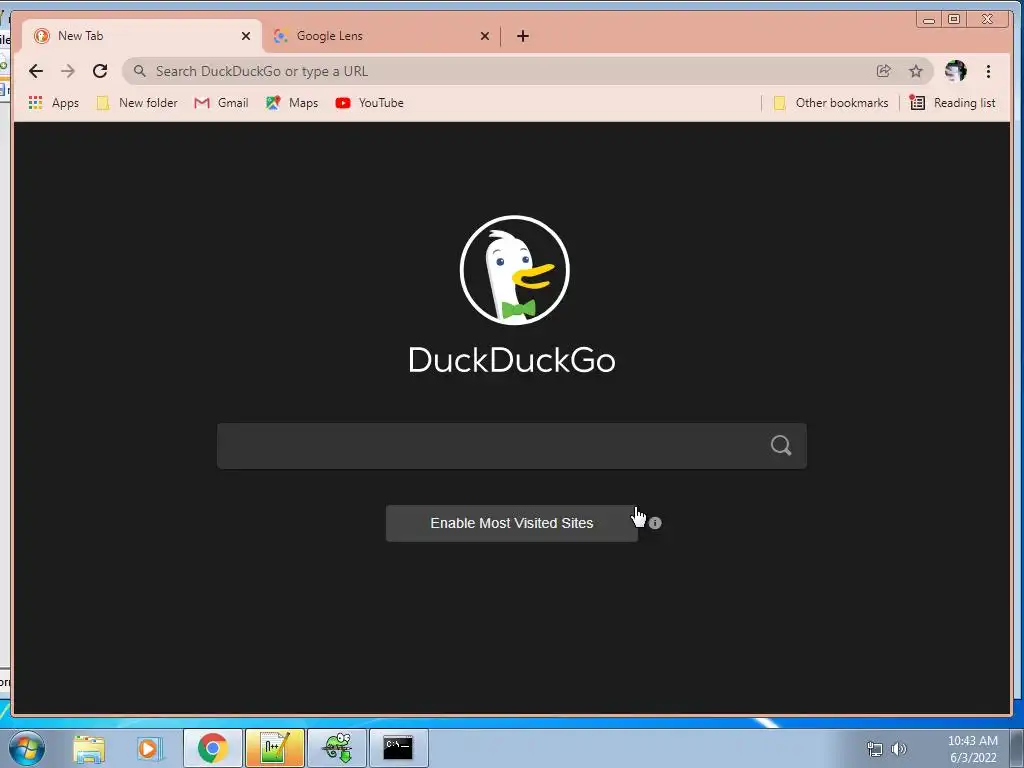Click the DuckDuckGo duck logo

pos(515,270)
